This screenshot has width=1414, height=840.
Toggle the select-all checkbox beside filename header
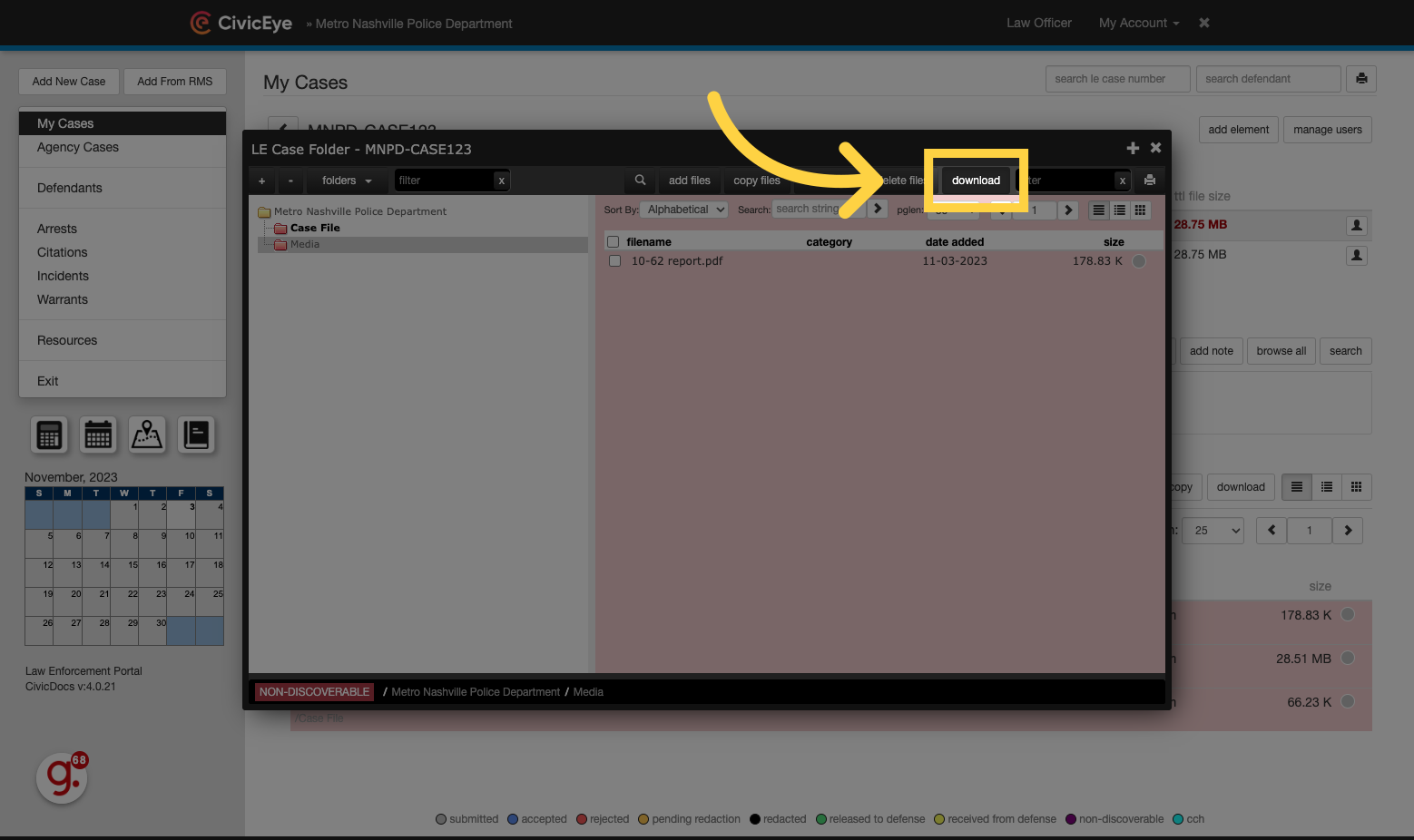(x=613, y=242)
